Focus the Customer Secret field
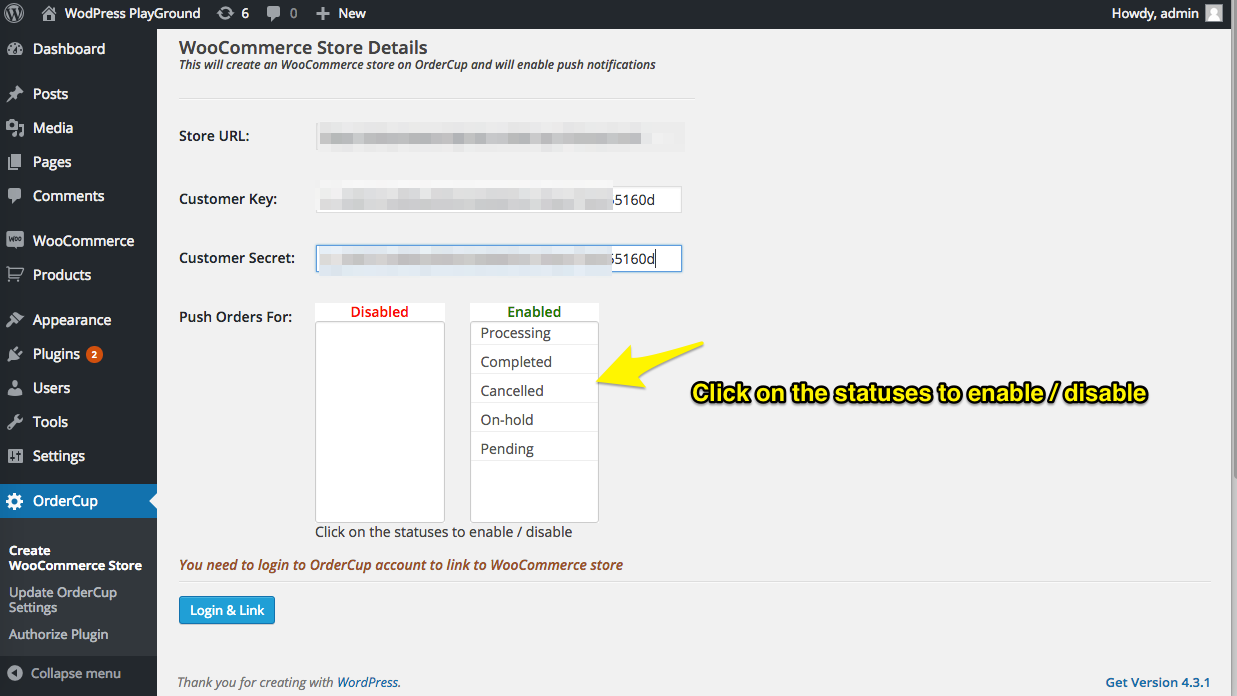This screenshot has height=696, width=1237. (x=499, y=259)
